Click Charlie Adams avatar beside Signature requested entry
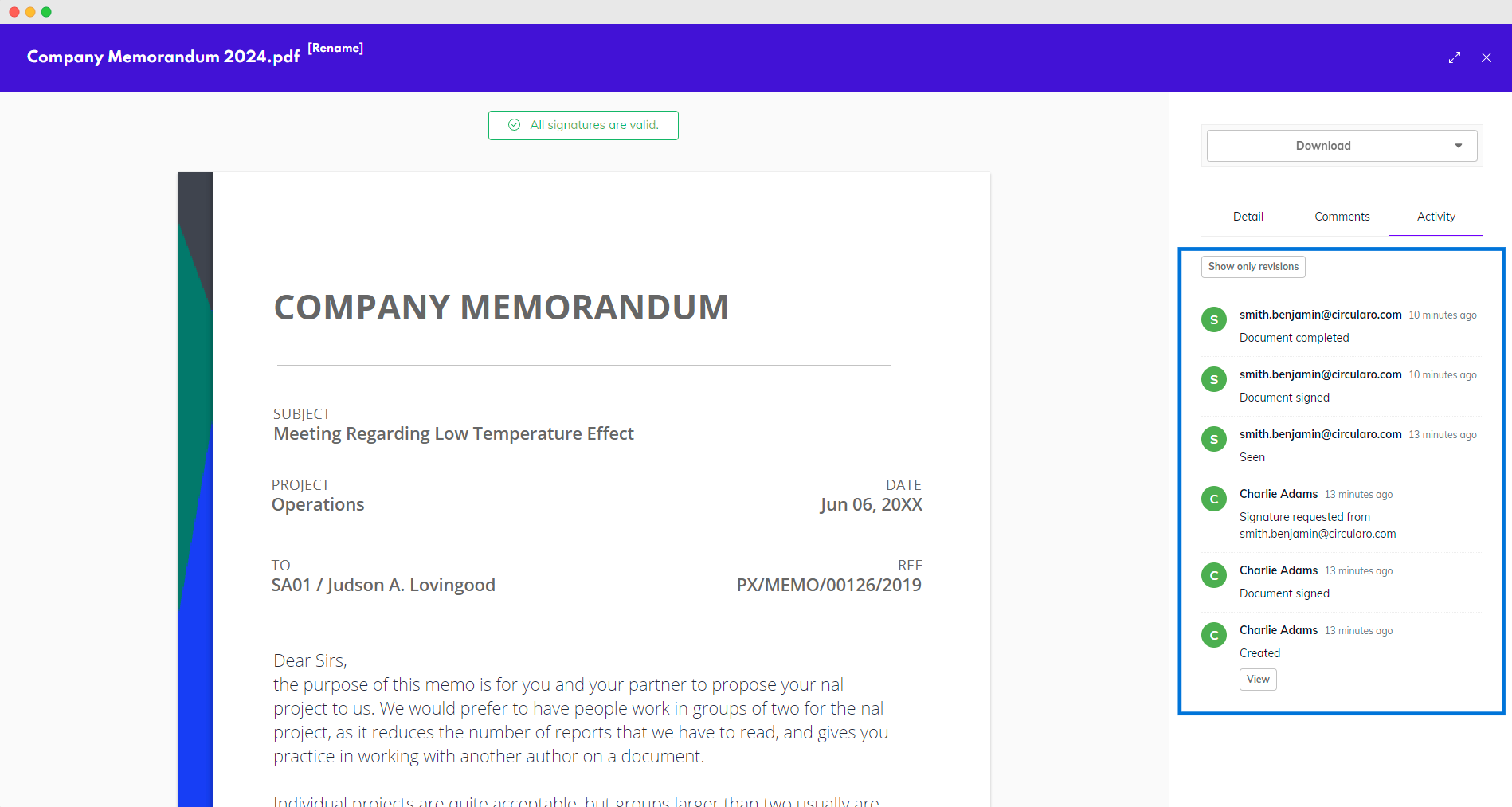Image resolution: width=1512 pixels, height=807 pixels. click(x=1214, y=499)
